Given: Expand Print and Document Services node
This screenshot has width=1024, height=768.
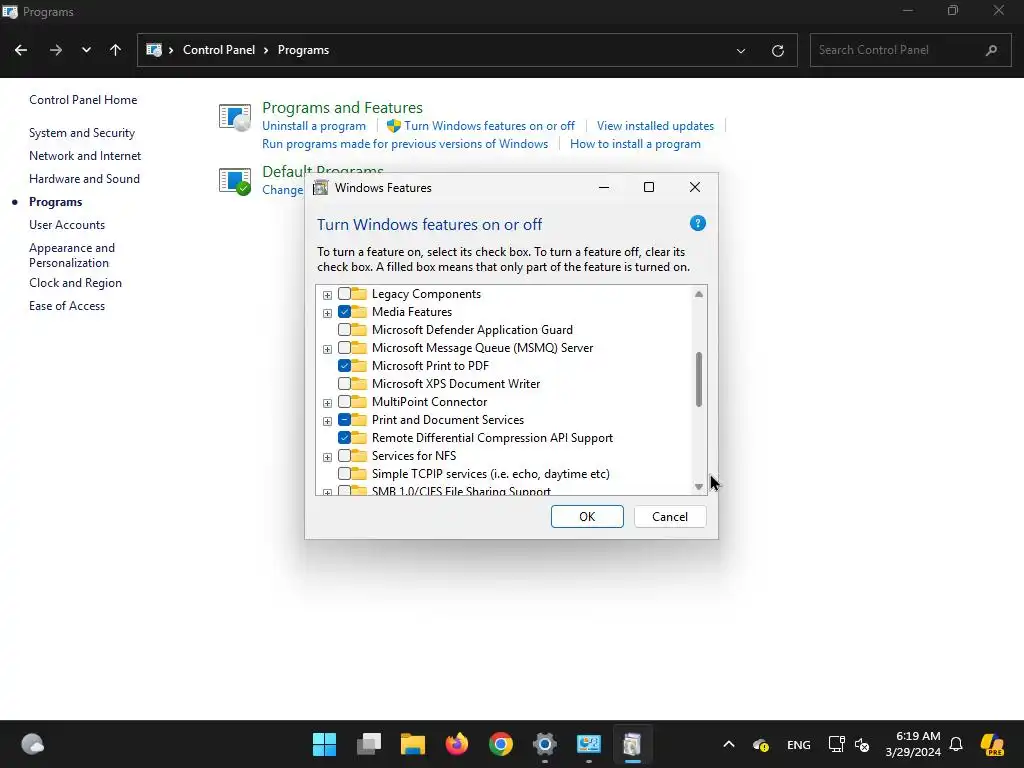Looking at the screenshot, I should (327, 421).
